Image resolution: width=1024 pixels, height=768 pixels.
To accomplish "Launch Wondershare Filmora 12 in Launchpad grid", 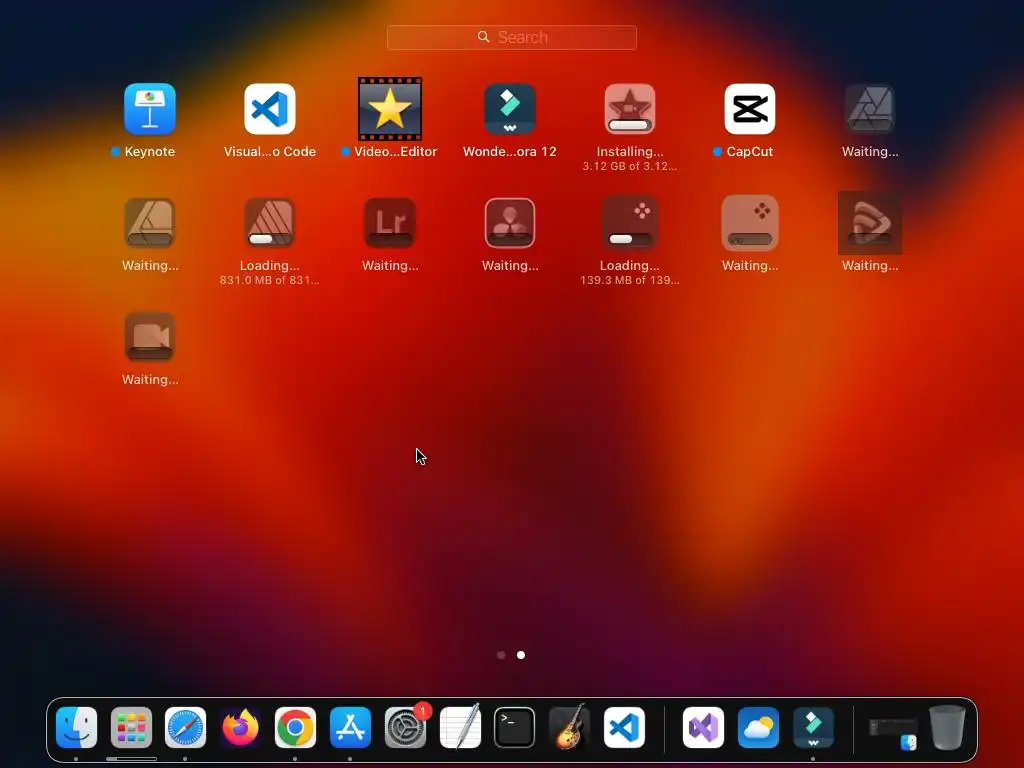I will pyautogui.click(x=510, y=109).
